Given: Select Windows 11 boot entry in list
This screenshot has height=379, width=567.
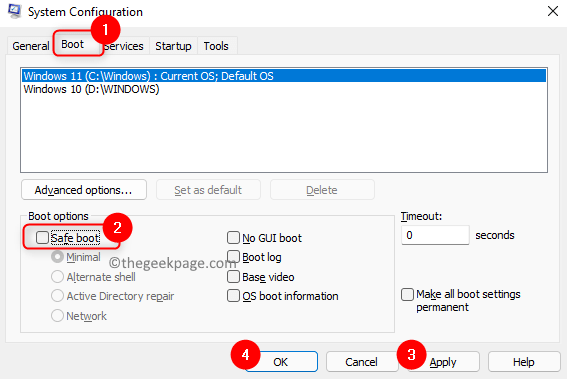Looking at the screenshot, I should pos(284,76).
